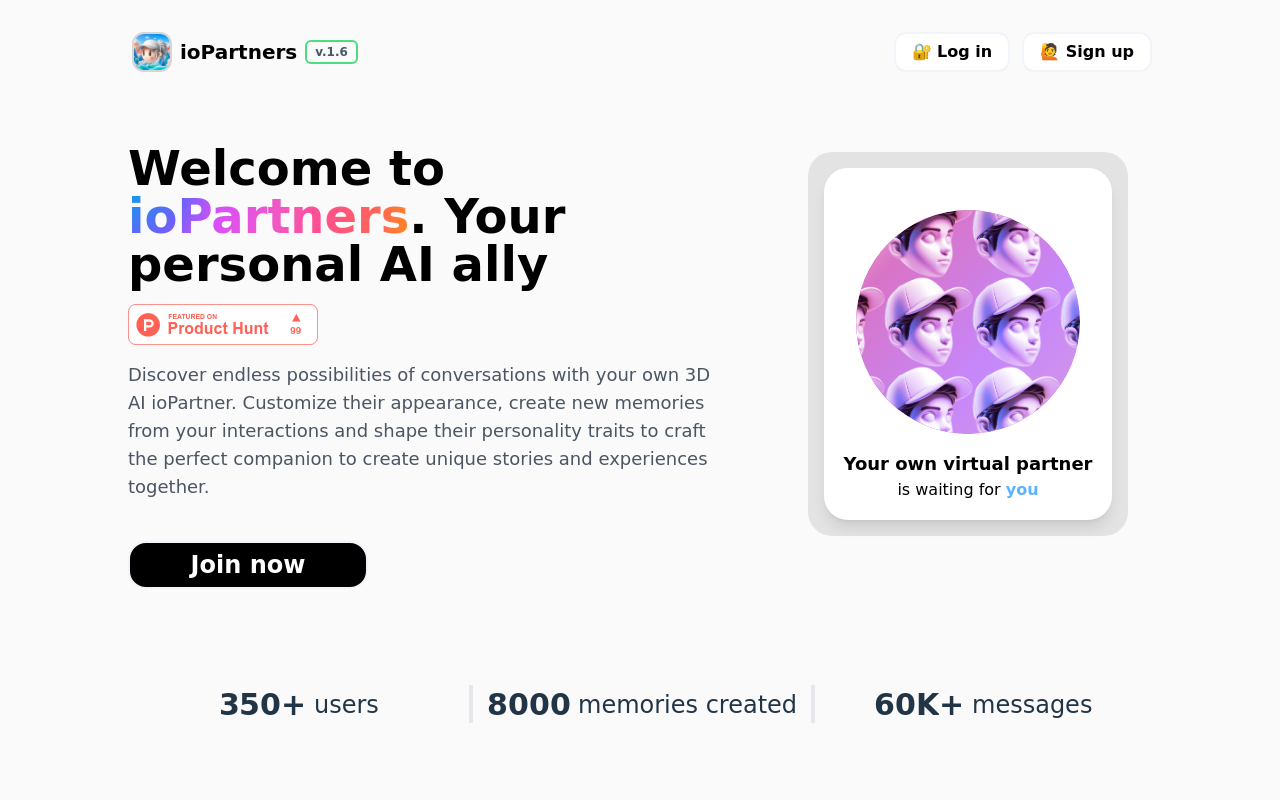The height and width of the screenshot is (800, 1280).
Task: Open the 'Featured on Product Hunt' text
Action: tap(218, 325)
